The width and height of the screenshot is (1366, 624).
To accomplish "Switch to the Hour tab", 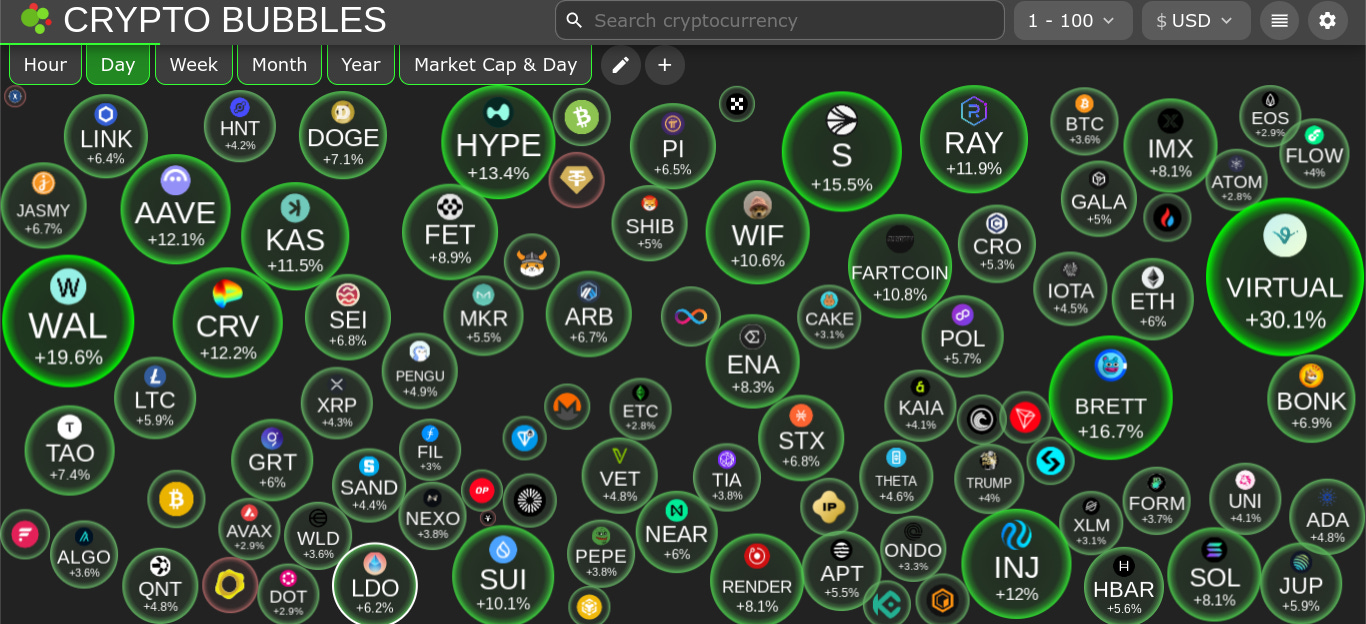I will click(x=45, y=65).
